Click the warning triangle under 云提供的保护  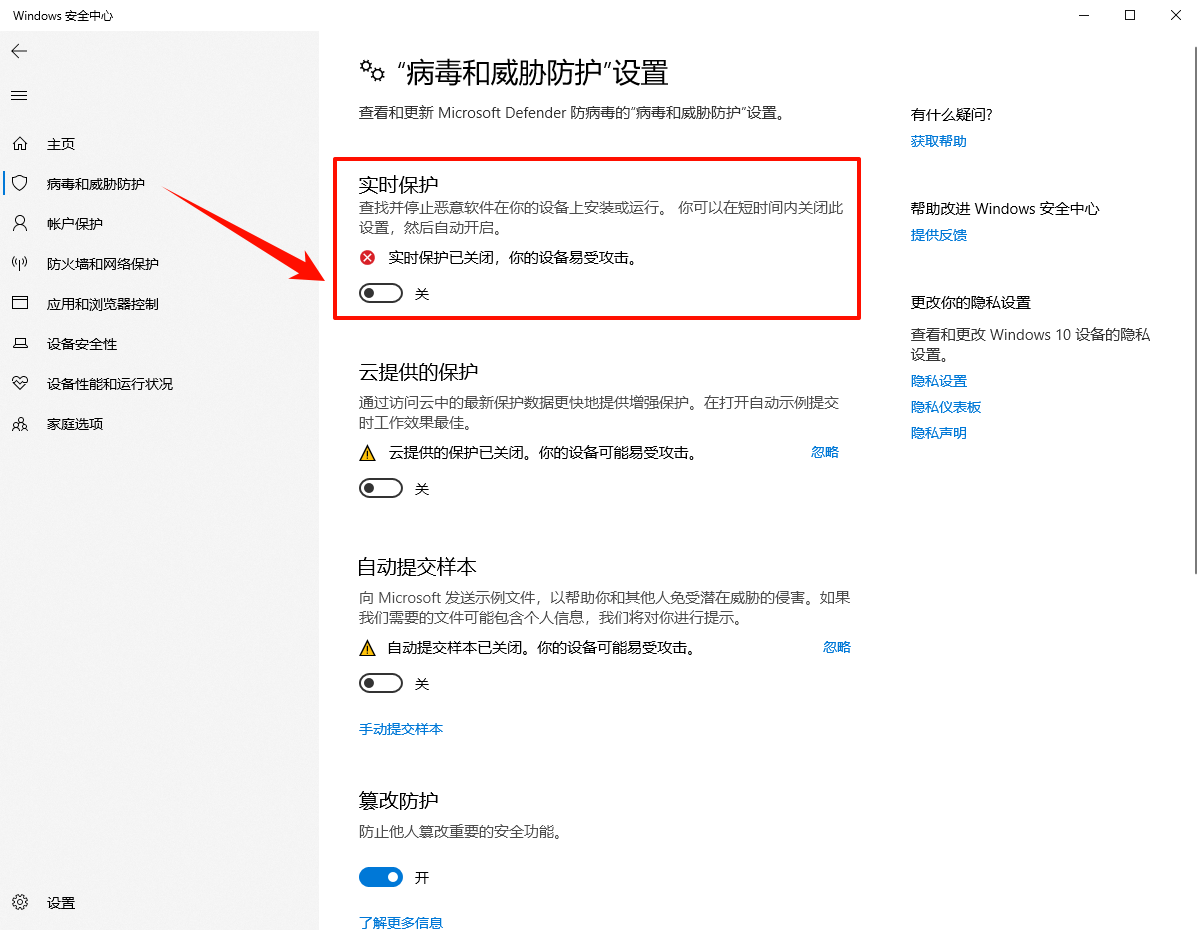(368, 453)
